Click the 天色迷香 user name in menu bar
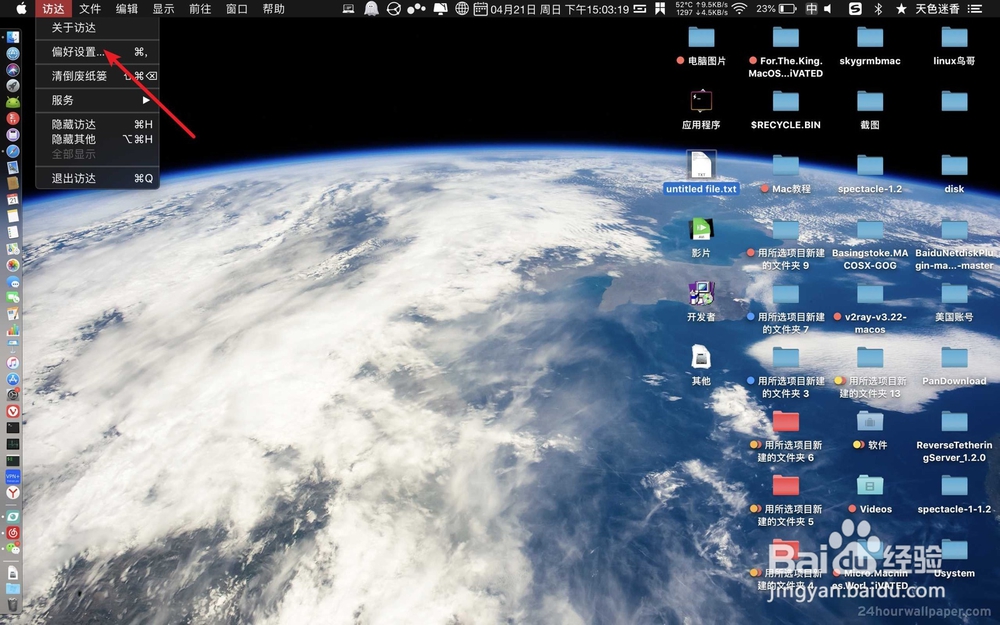Viewport: 1000px width, 625px height. [938, 9]
